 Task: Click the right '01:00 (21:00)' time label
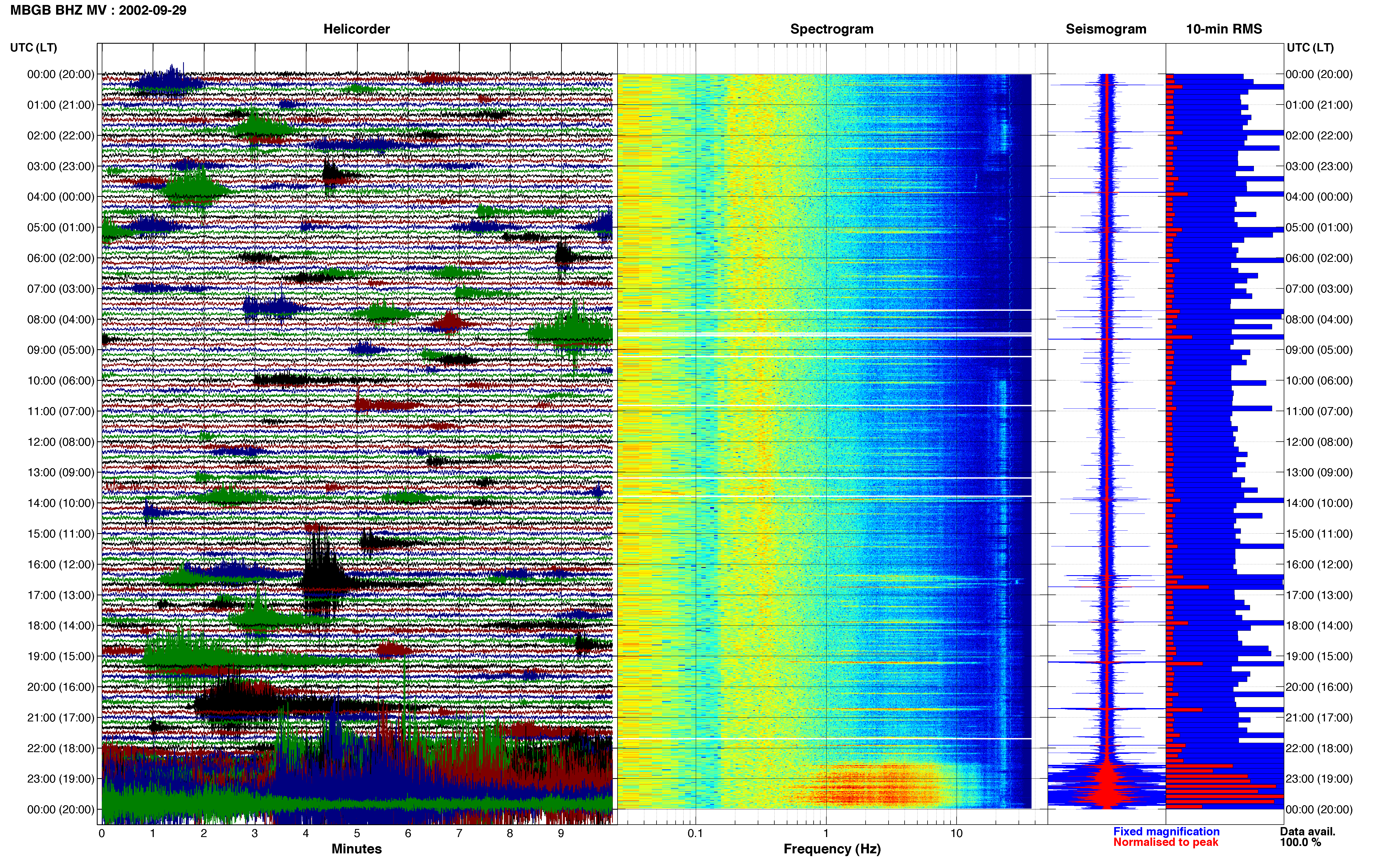pos(1319,105)
